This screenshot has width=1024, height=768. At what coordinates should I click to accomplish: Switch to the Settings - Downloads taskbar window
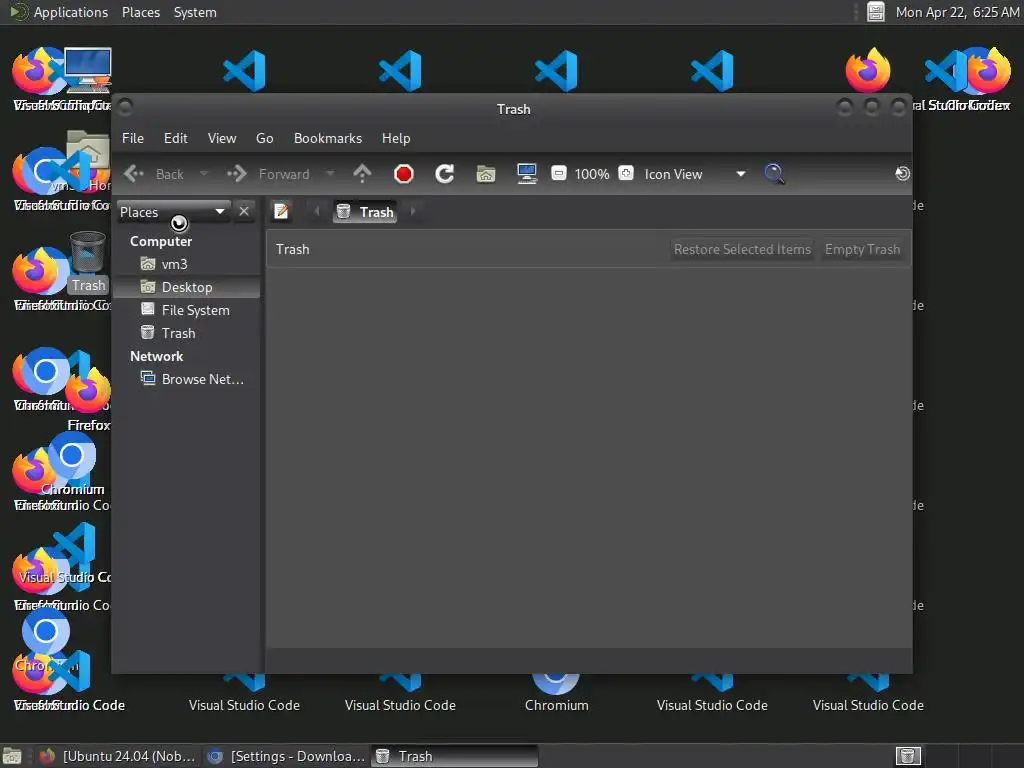point(286,756)
